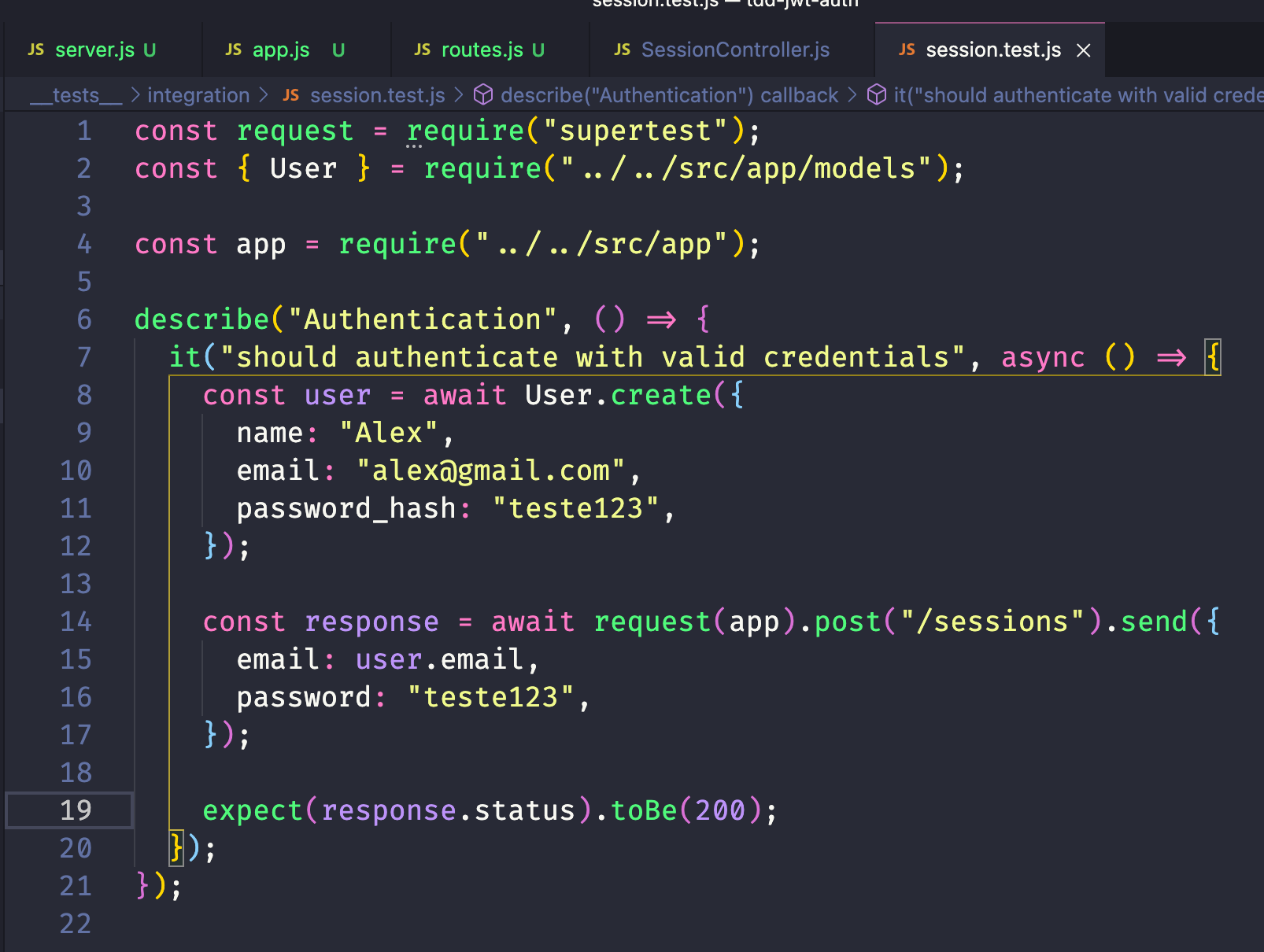The height and width of the screenshot is (952, 1264).
Task: Select the integration breadcrumb item
Action: pos(198,94)
